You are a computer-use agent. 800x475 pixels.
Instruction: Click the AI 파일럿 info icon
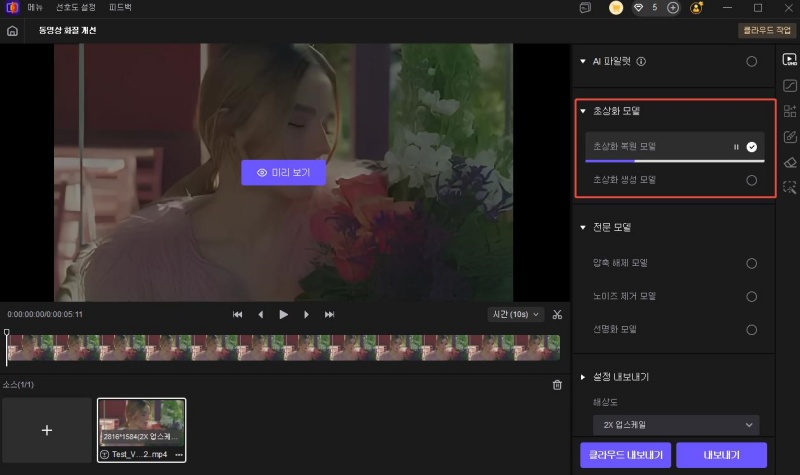(x=642, y=62)
